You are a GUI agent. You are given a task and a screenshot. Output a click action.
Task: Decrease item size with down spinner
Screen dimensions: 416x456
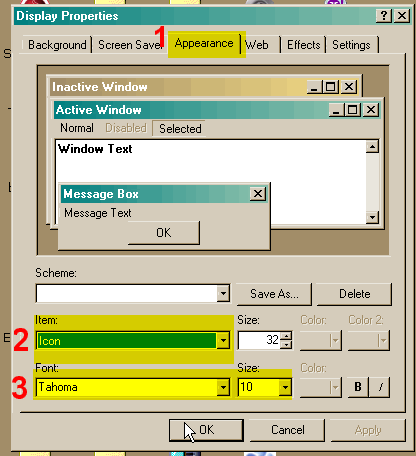286,345
